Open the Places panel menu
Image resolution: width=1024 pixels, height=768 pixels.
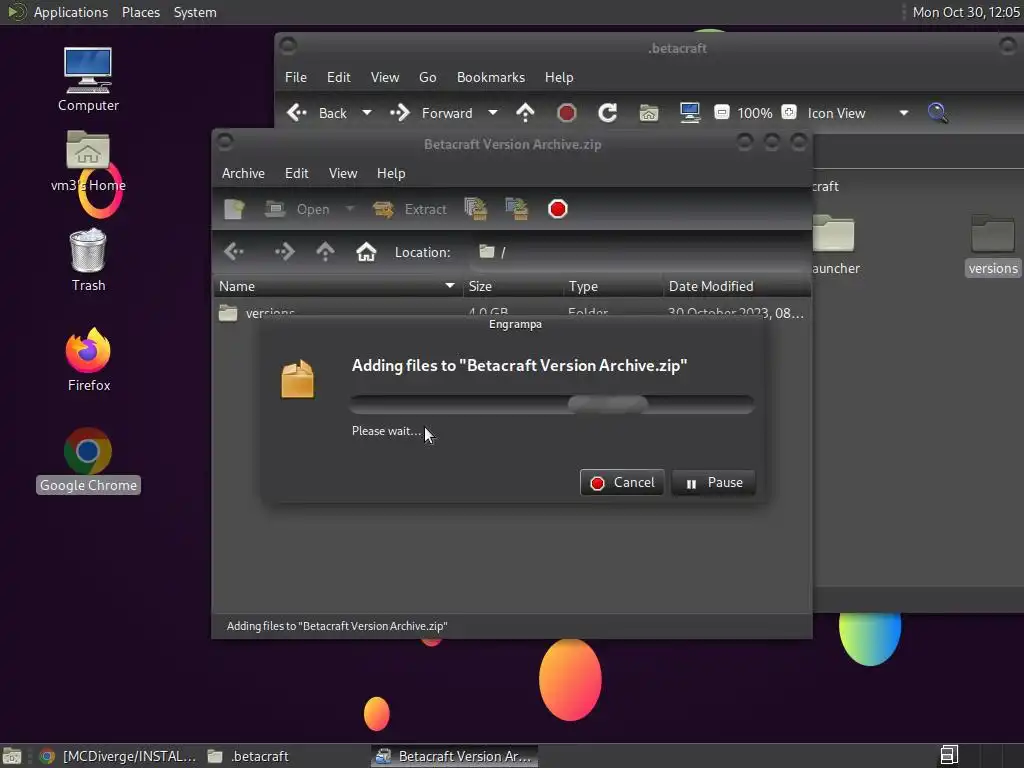coord(140,12)
